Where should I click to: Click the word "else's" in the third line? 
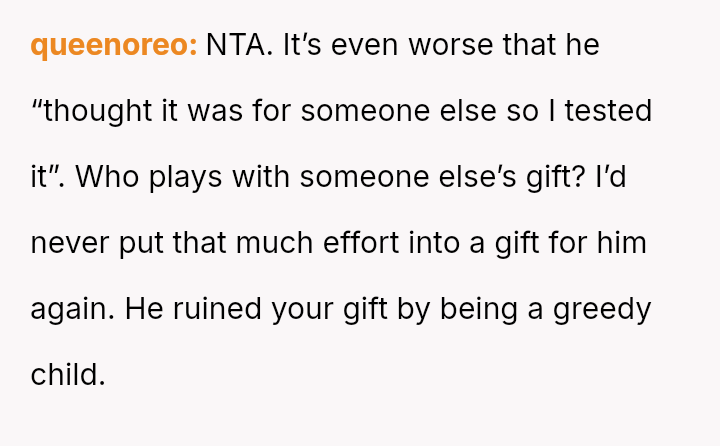point(478,177)
